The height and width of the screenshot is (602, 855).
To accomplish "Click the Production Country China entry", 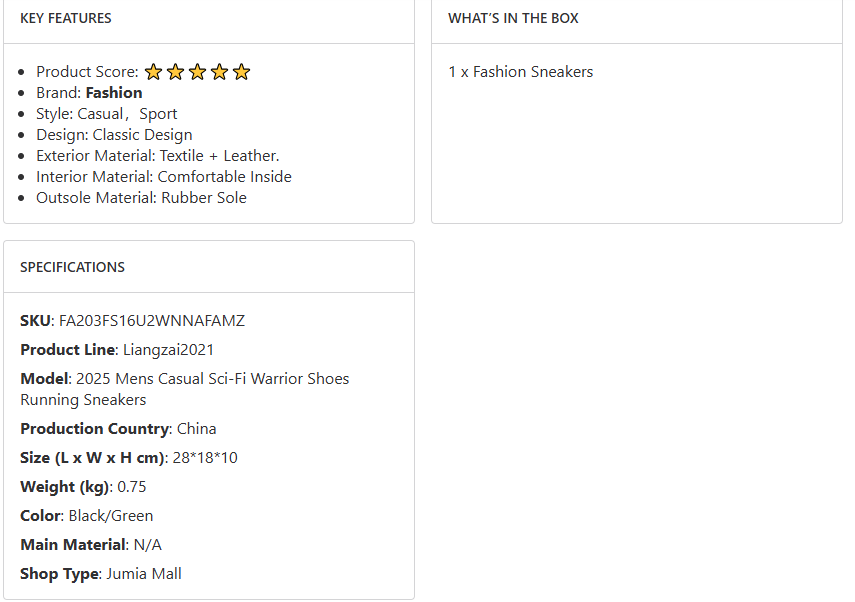I will (x=196, y=429).
